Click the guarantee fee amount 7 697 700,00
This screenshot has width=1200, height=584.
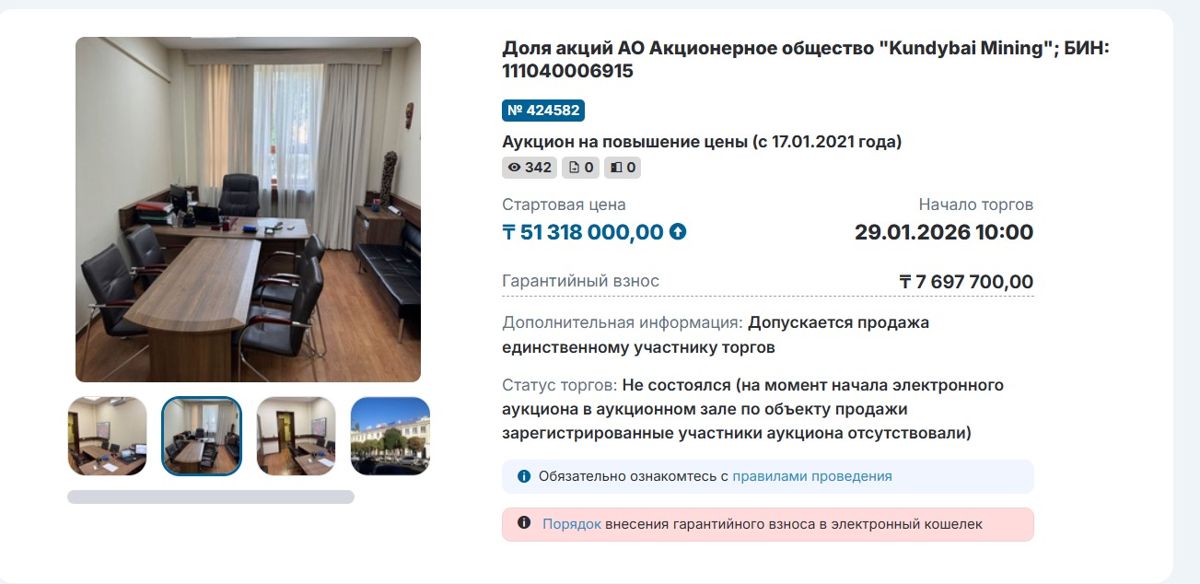(965, 282)
